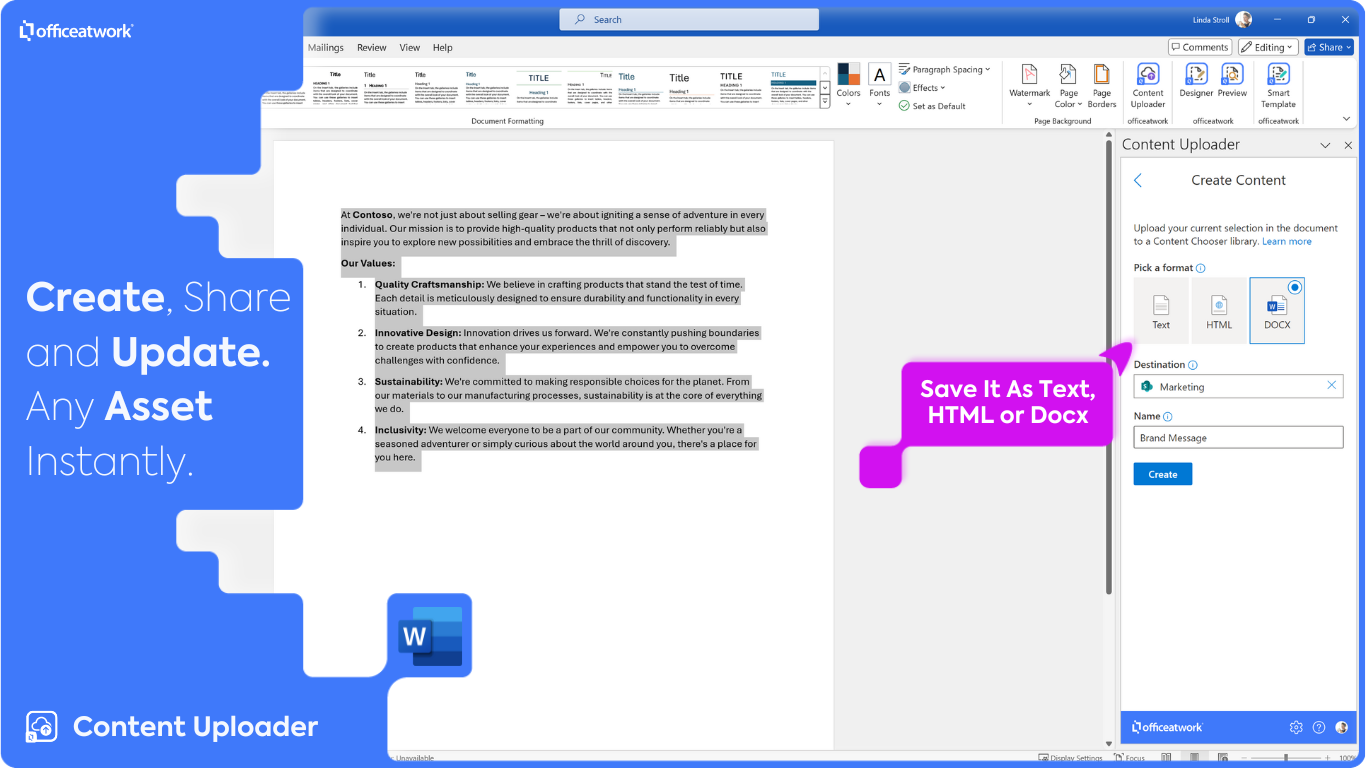
Task: Open Page Borders settings
Action: 1102,85
